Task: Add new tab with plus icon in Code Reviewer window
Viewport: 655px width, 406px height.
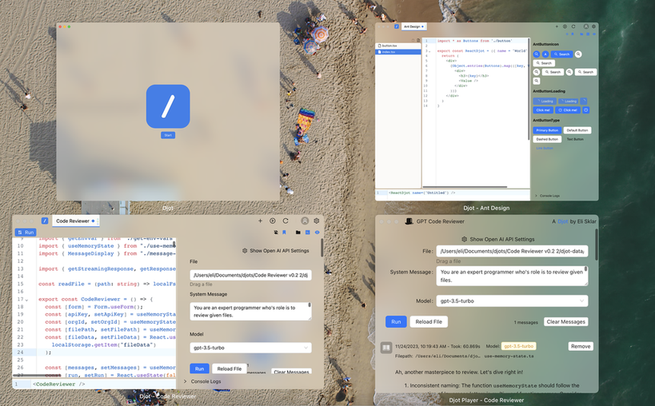Action: tap(260, 221)
